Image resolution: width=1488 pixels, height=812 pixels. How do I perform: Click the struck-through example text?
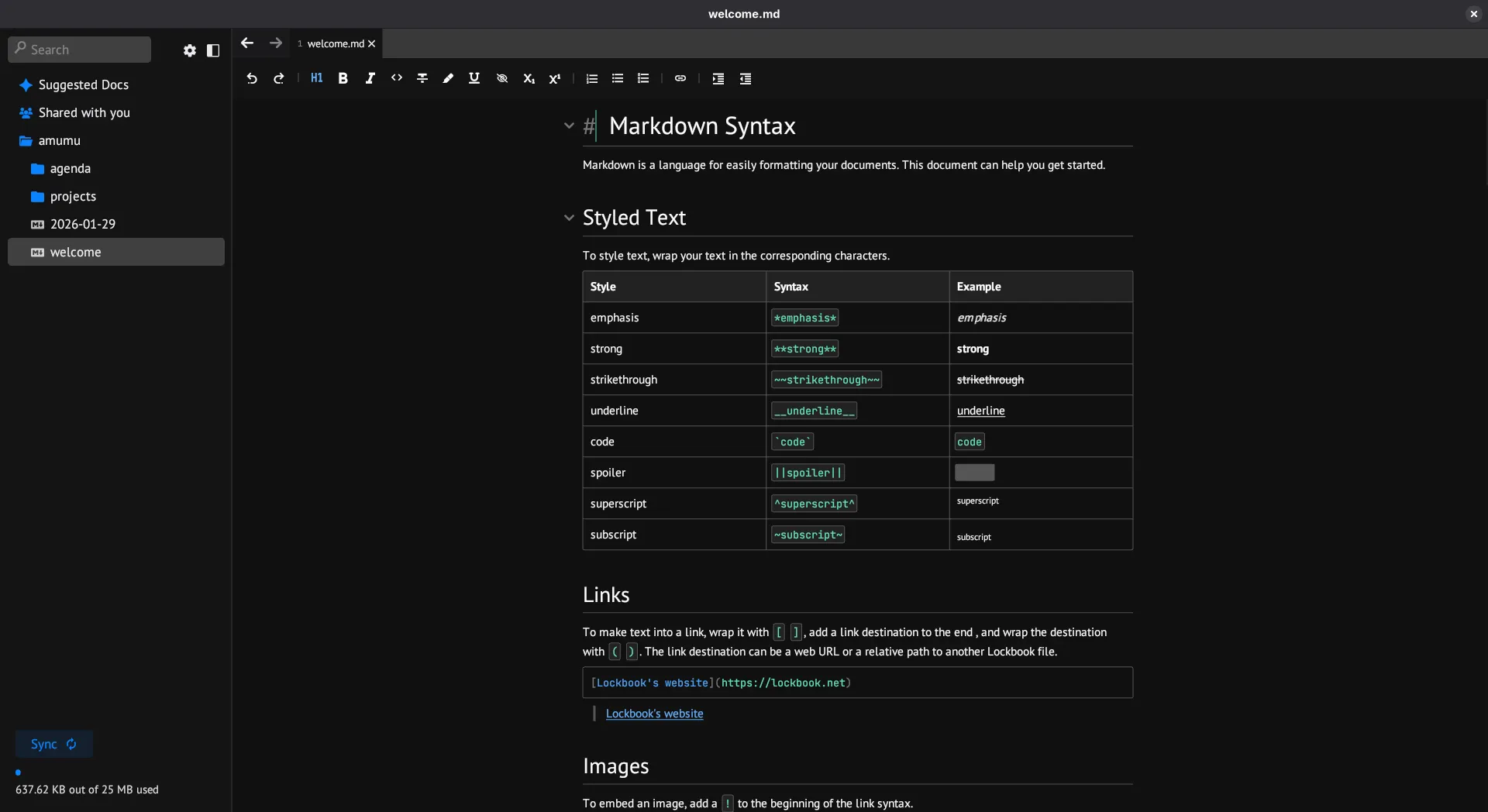point(990,380)
